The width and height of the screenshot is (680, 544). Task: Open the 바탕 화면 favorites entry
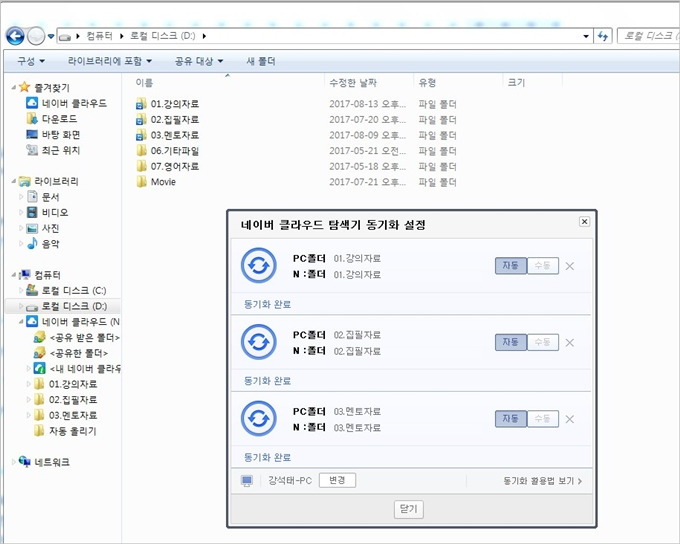(53, 134)
